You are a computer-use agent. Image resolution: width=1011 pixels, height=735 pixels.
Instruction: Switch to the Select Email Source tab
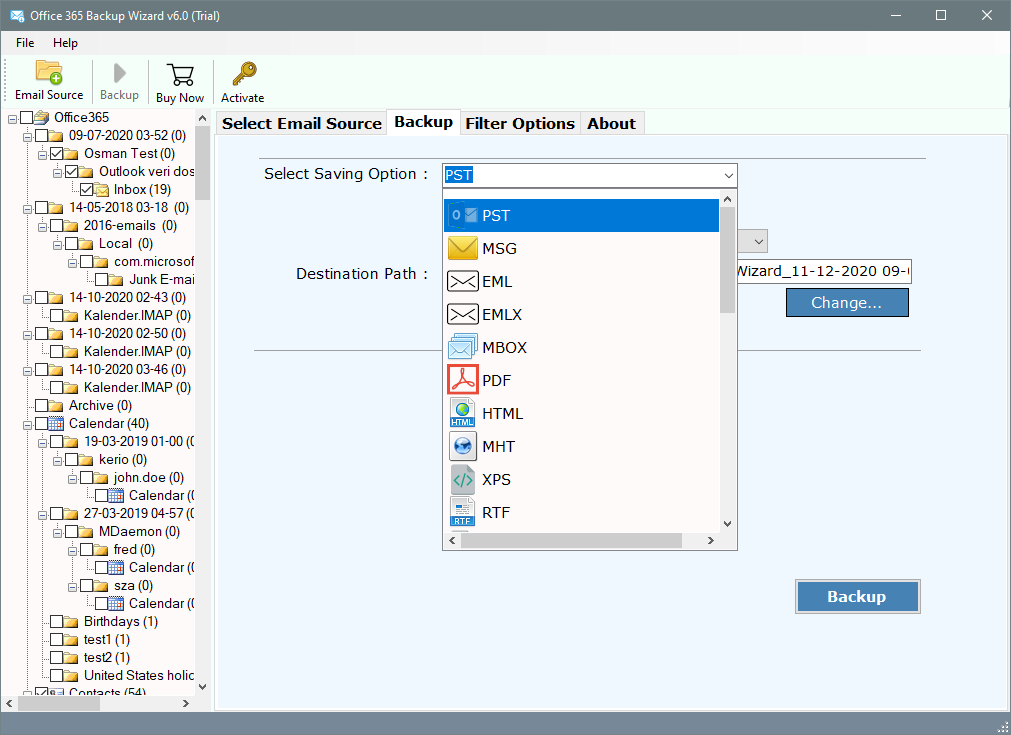[x=302, y=123]
